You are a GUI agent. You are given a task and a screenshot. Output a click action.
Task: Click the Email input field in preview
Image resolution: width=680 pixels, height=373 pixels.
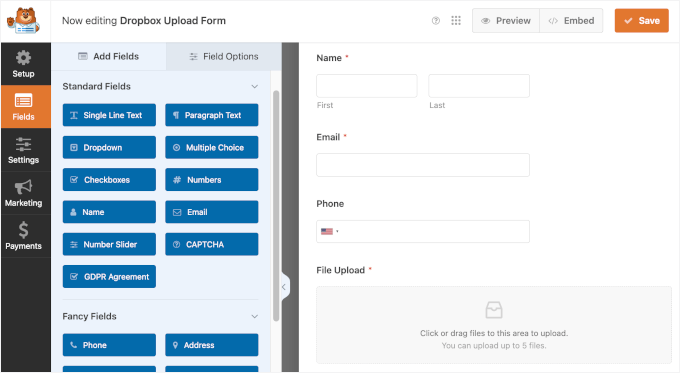pyautogui.click(x=423, y=165)
